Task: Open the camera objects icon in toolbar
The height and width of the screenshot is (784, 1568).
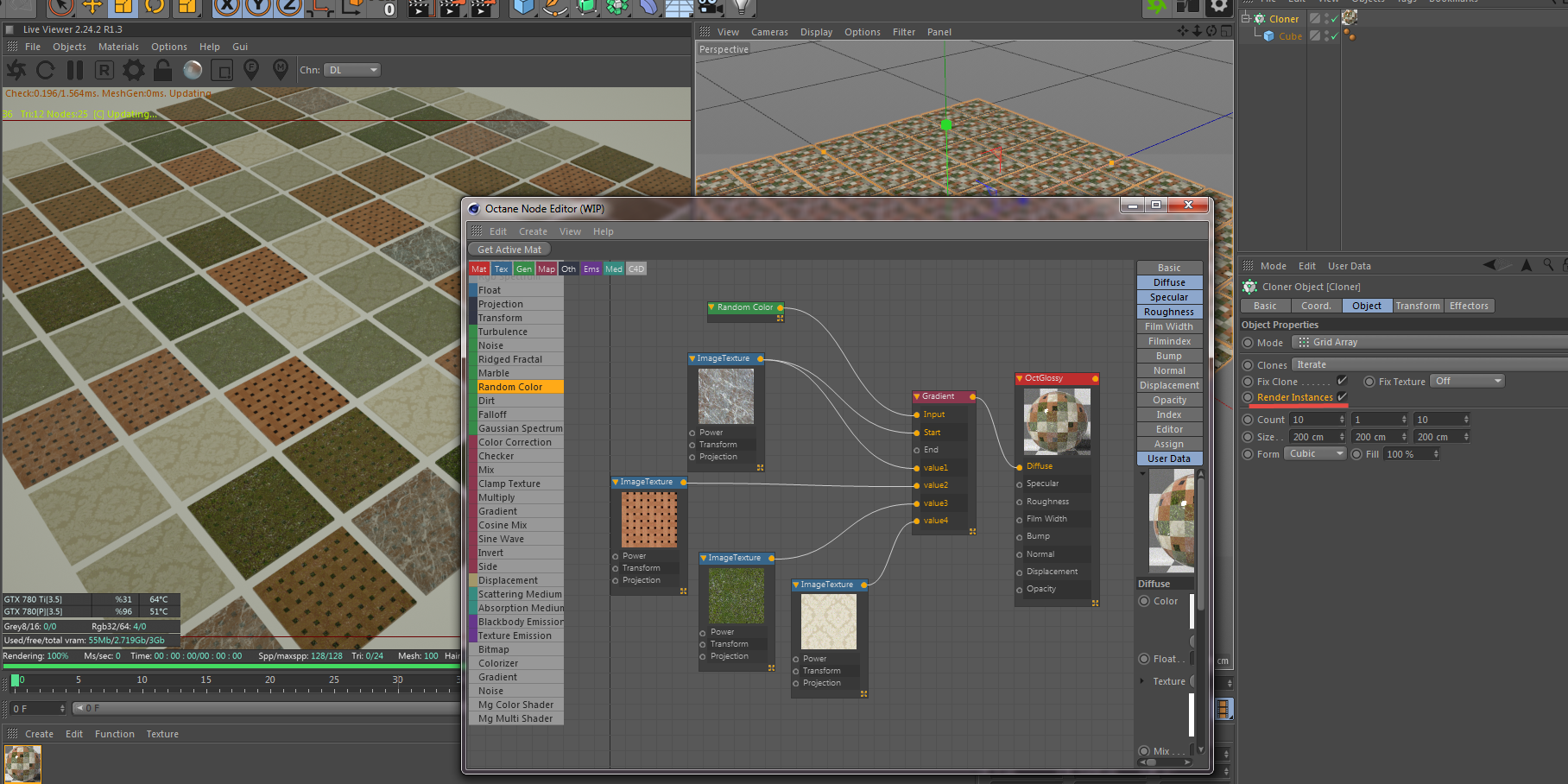Action: [710, 7]
